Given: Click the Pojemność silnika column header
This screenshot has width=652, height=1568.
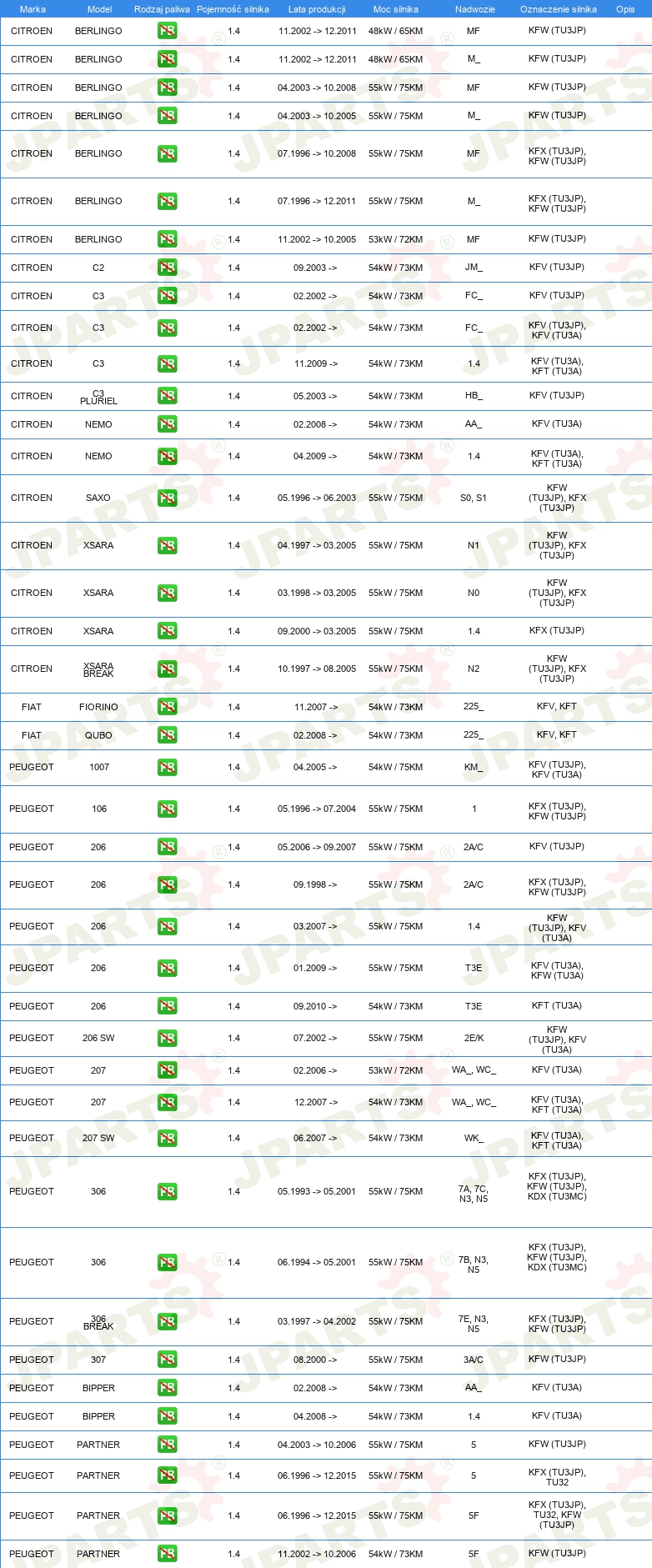Looking at the screenshot, I should (233, 9).
